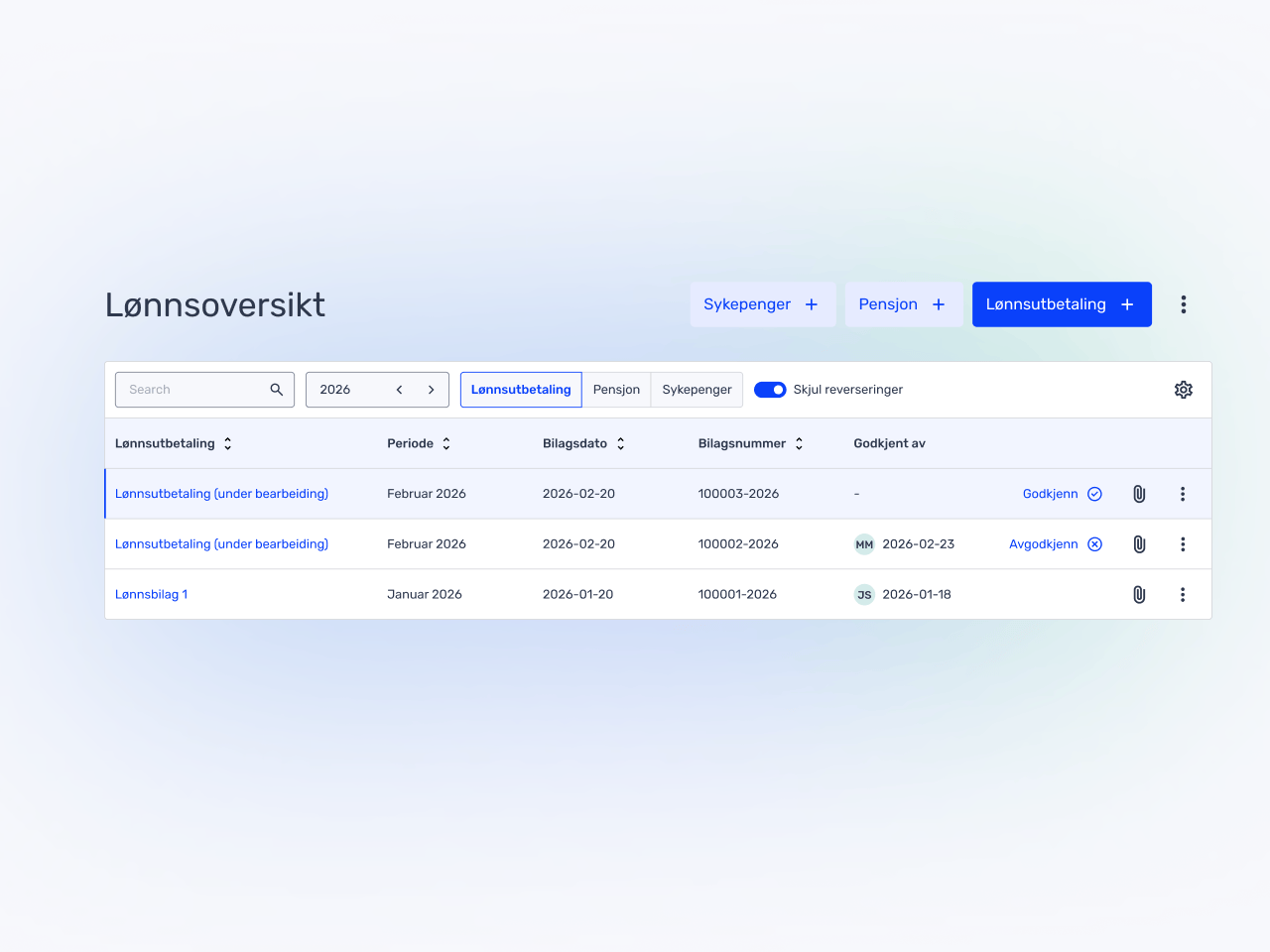
Task: Open table settings gear icon
Action: pos(1183,390)
